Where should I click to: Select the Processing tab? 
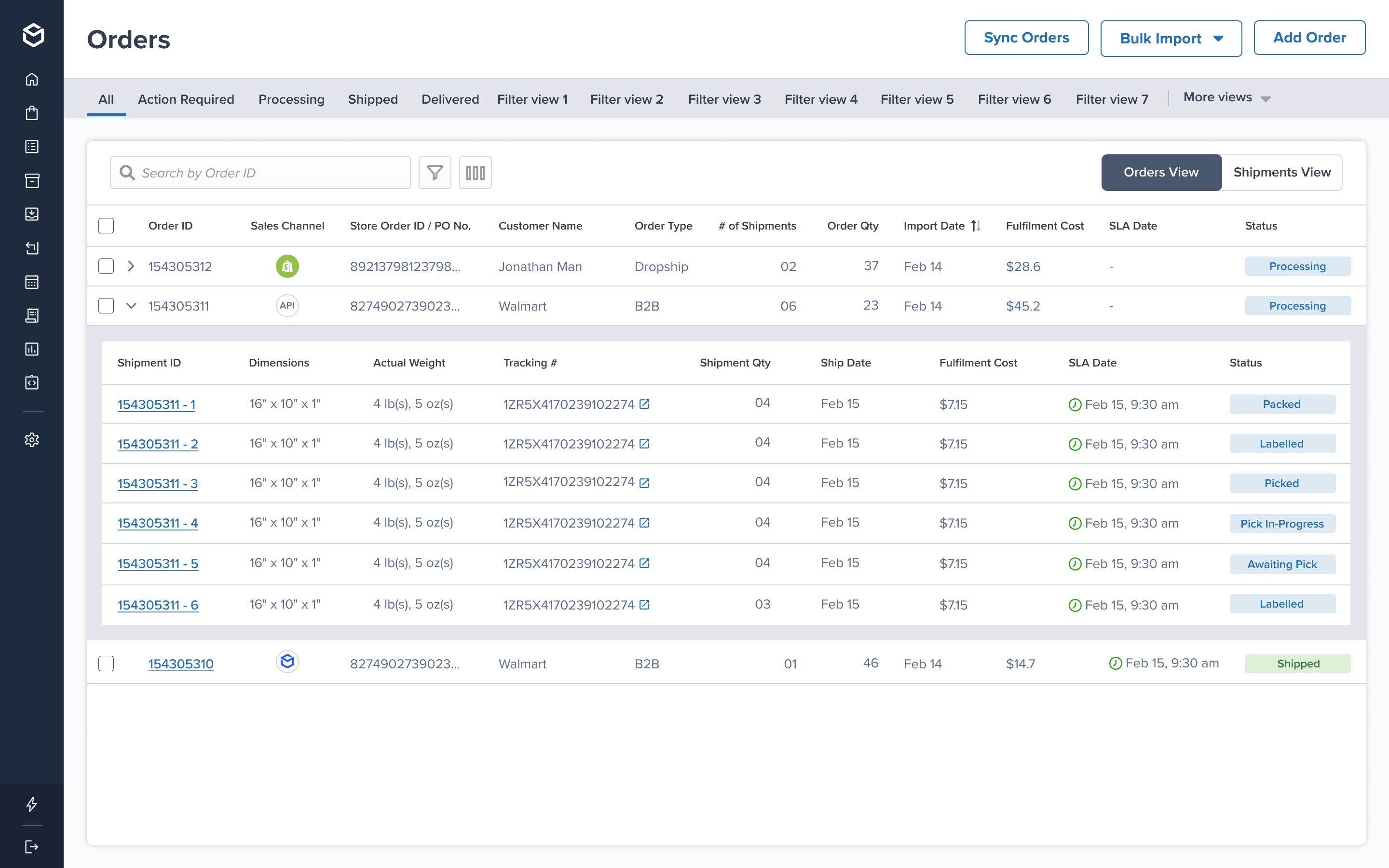tap(292, 99)
